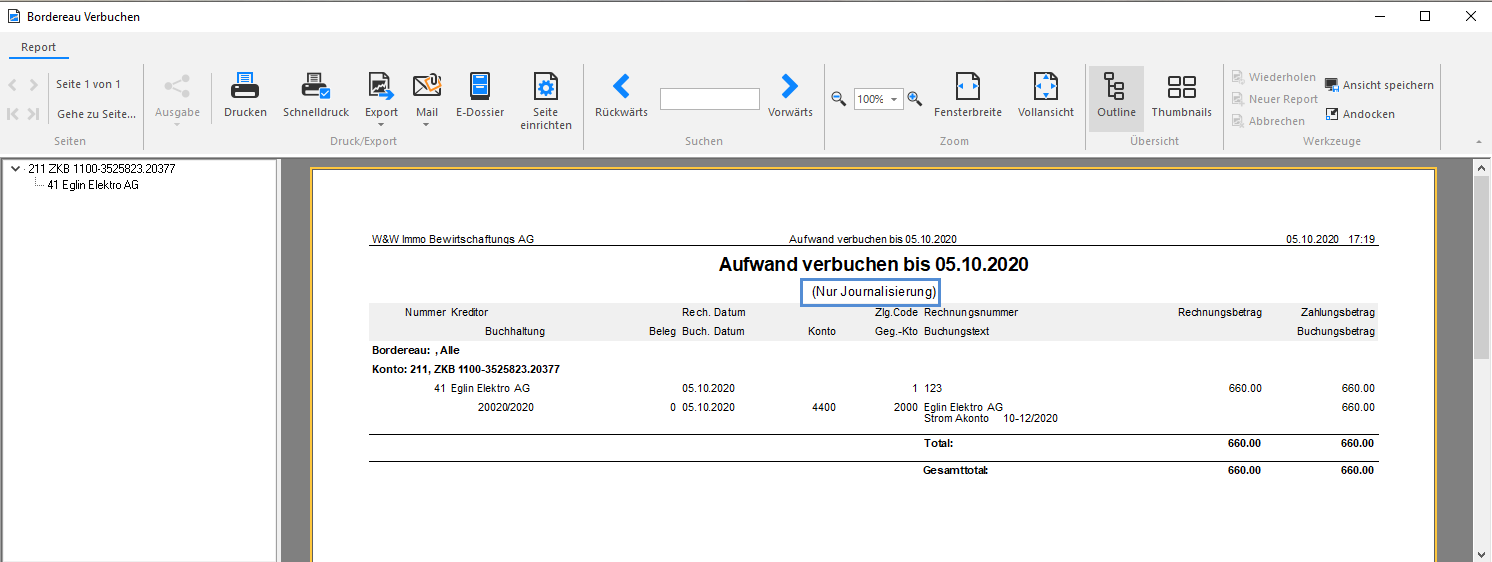The width and height of the screenshot is (1492, 562).
Task: Search Vorwärts with right arrow
Action: (x=790, y=85)
